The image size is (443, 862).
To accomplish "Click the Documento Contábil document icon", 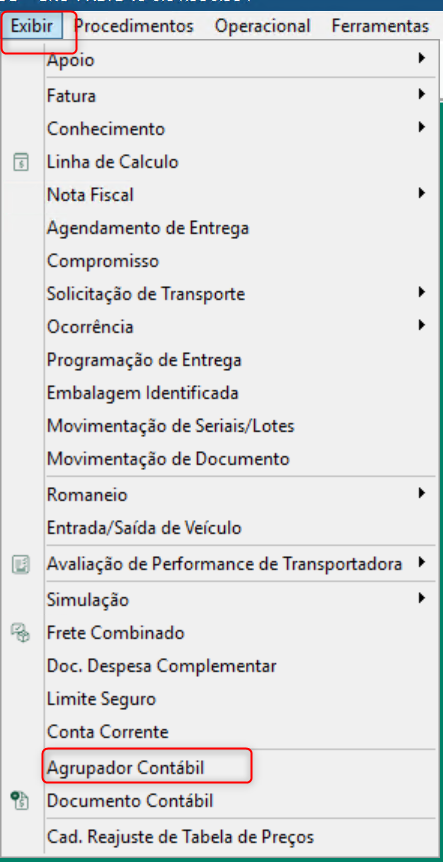I will click(21, 800).
